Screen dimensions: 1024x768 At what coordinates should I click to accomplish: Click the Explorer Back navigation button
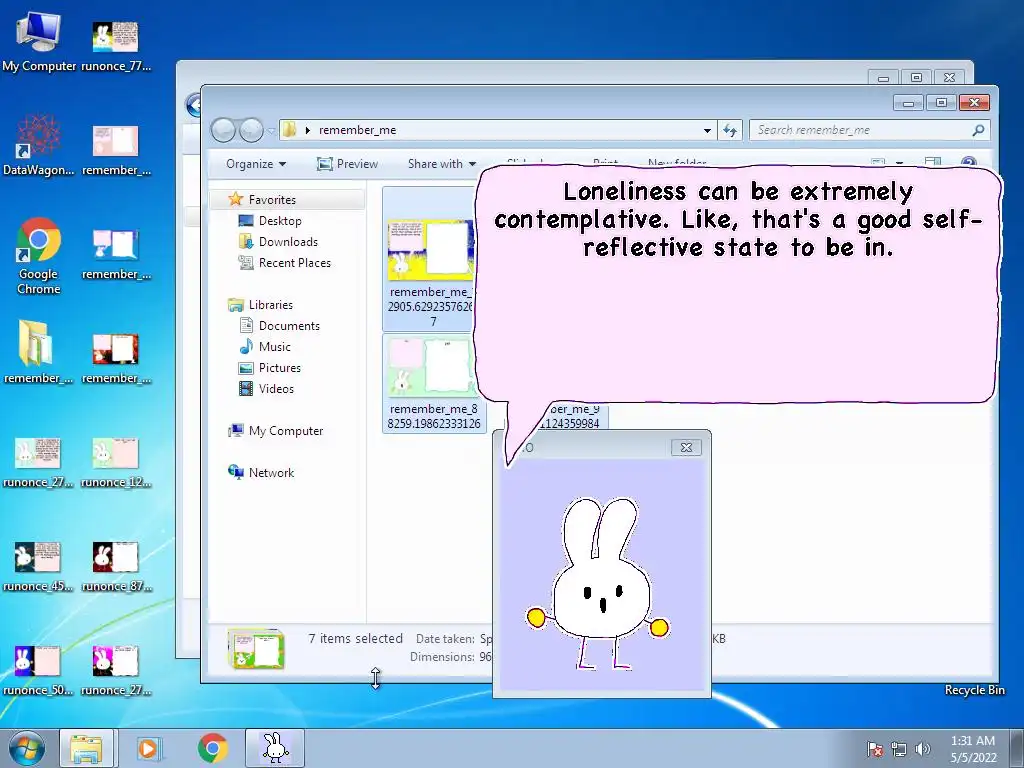(x=223, y=130)
